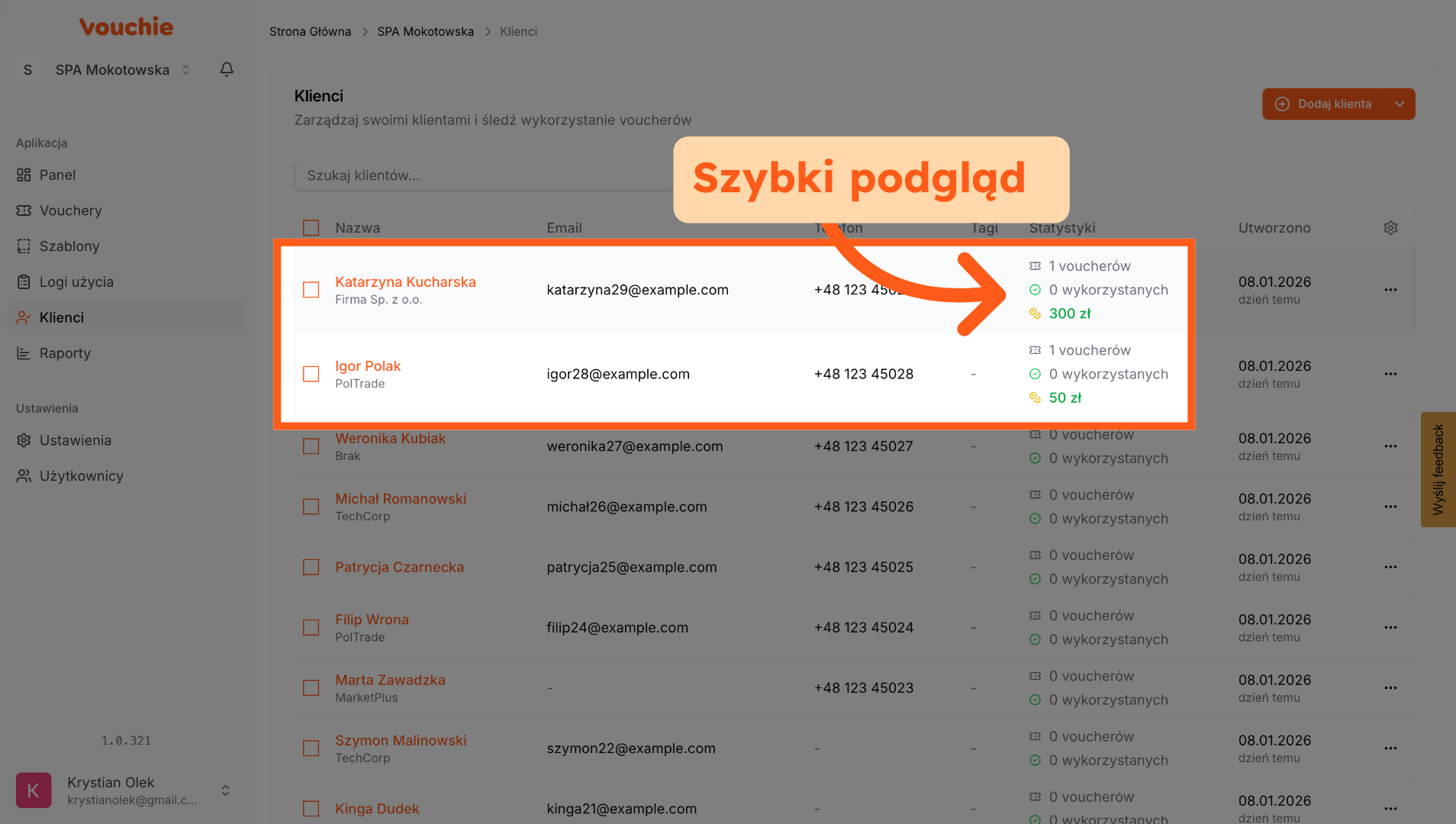Expand the user account menu chevron
Image resolution: width=1456 pixels, height=824 pixels.
226,790
